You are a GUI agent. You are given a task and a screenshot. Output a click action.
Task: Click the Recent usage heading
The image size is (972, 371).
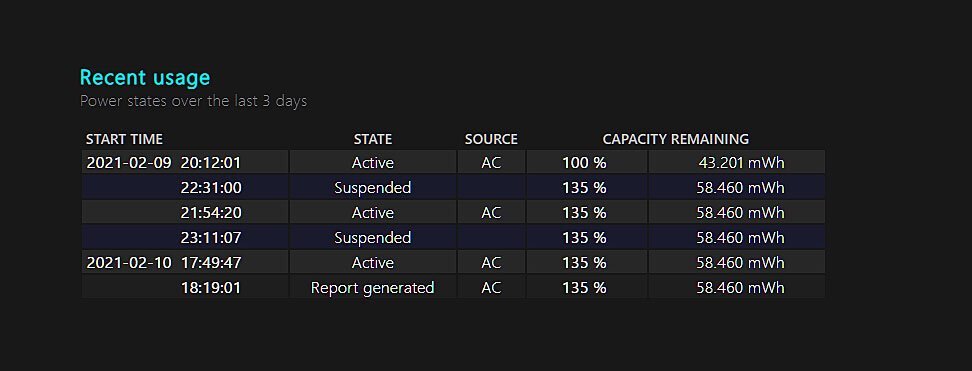[x=145, y=78]
